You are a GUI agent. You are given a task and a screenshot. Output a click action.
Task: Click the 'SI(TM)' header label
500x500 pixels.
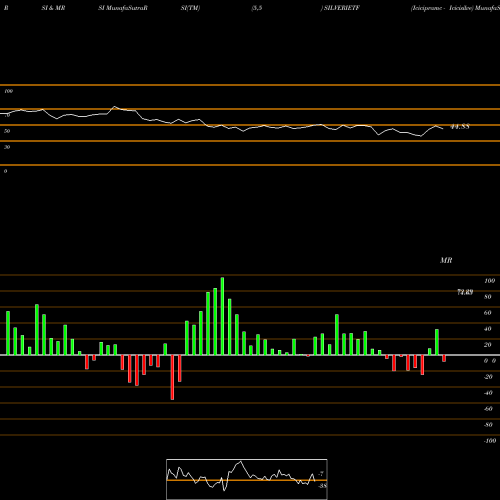click(190, 8)
